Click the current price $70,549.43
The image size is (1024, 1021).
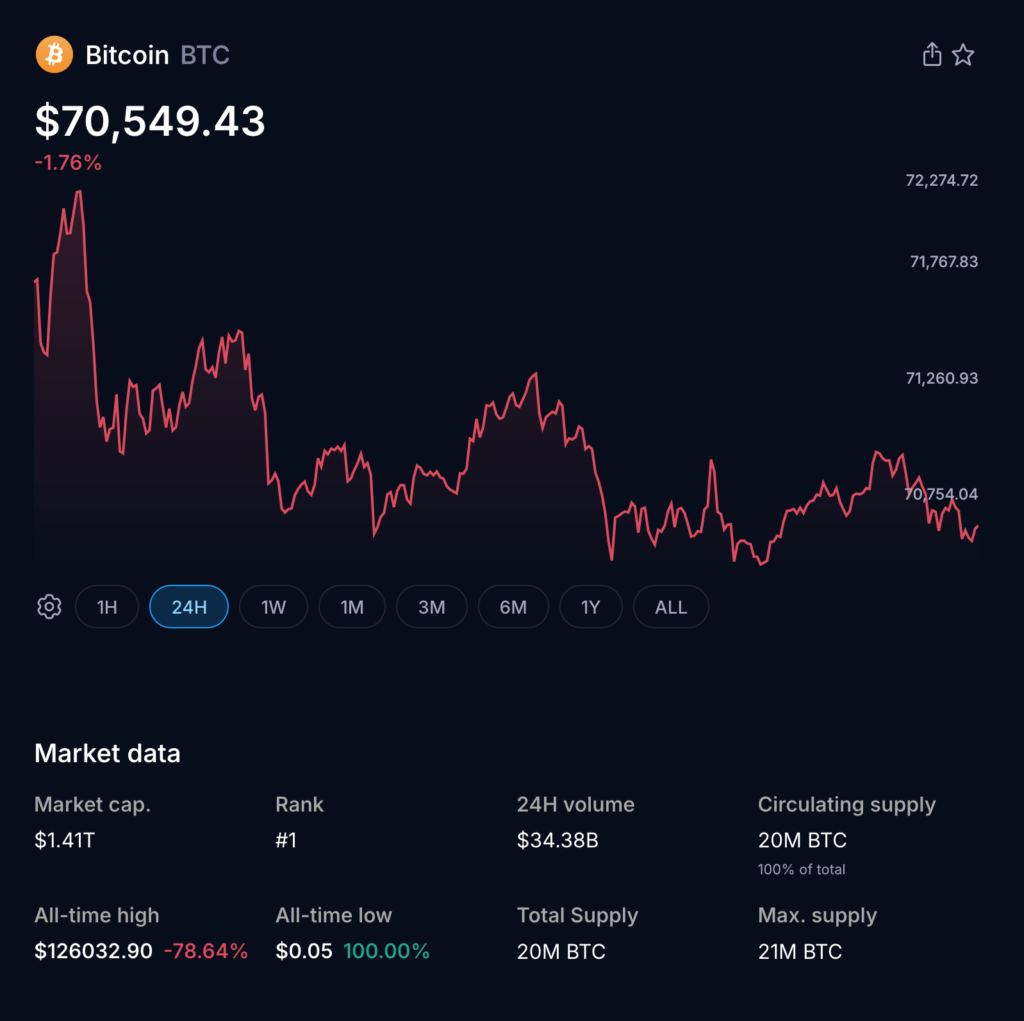pyautogui.click(x=150, y=121)
